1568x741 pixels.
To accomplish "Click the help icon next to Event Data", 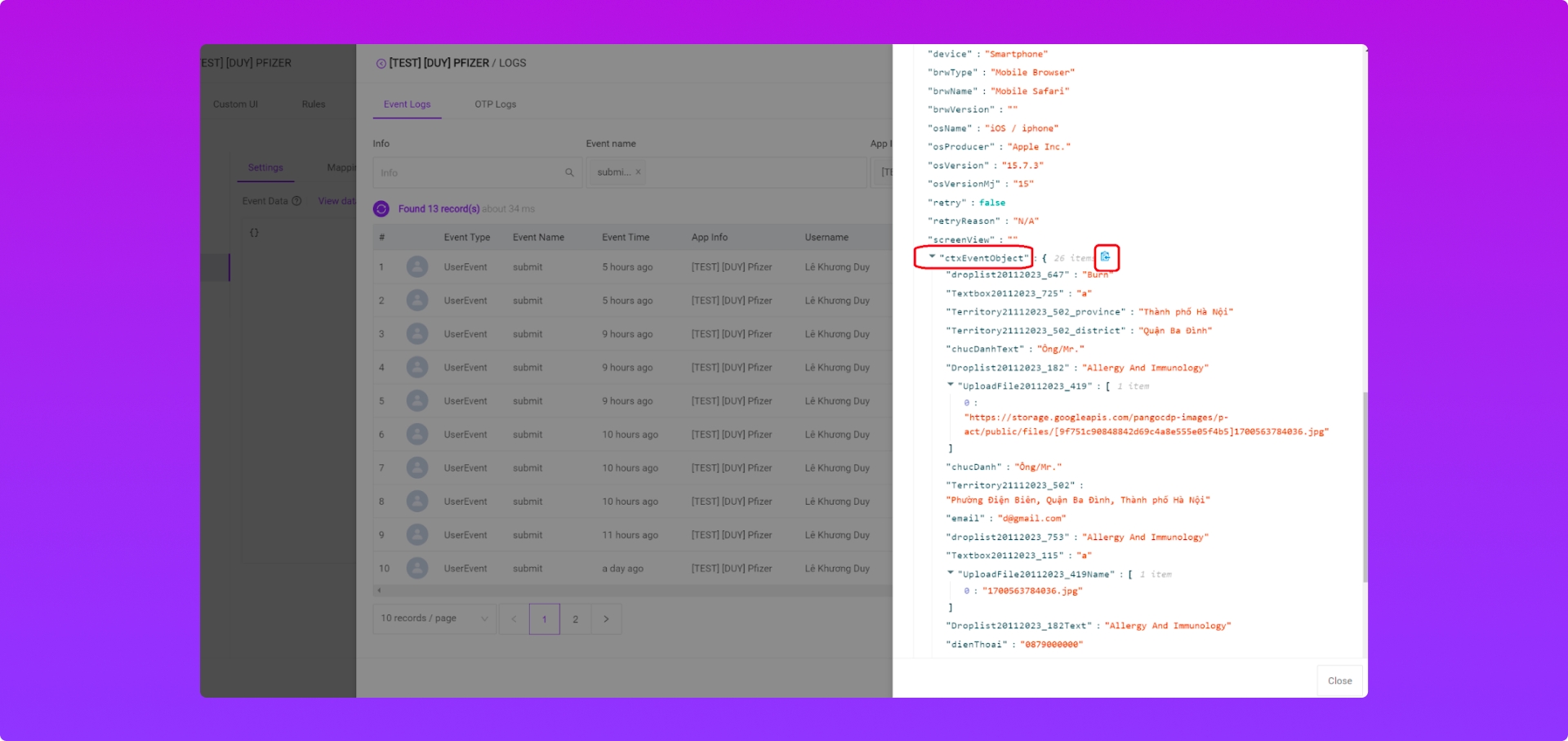I will click(296, 202).
